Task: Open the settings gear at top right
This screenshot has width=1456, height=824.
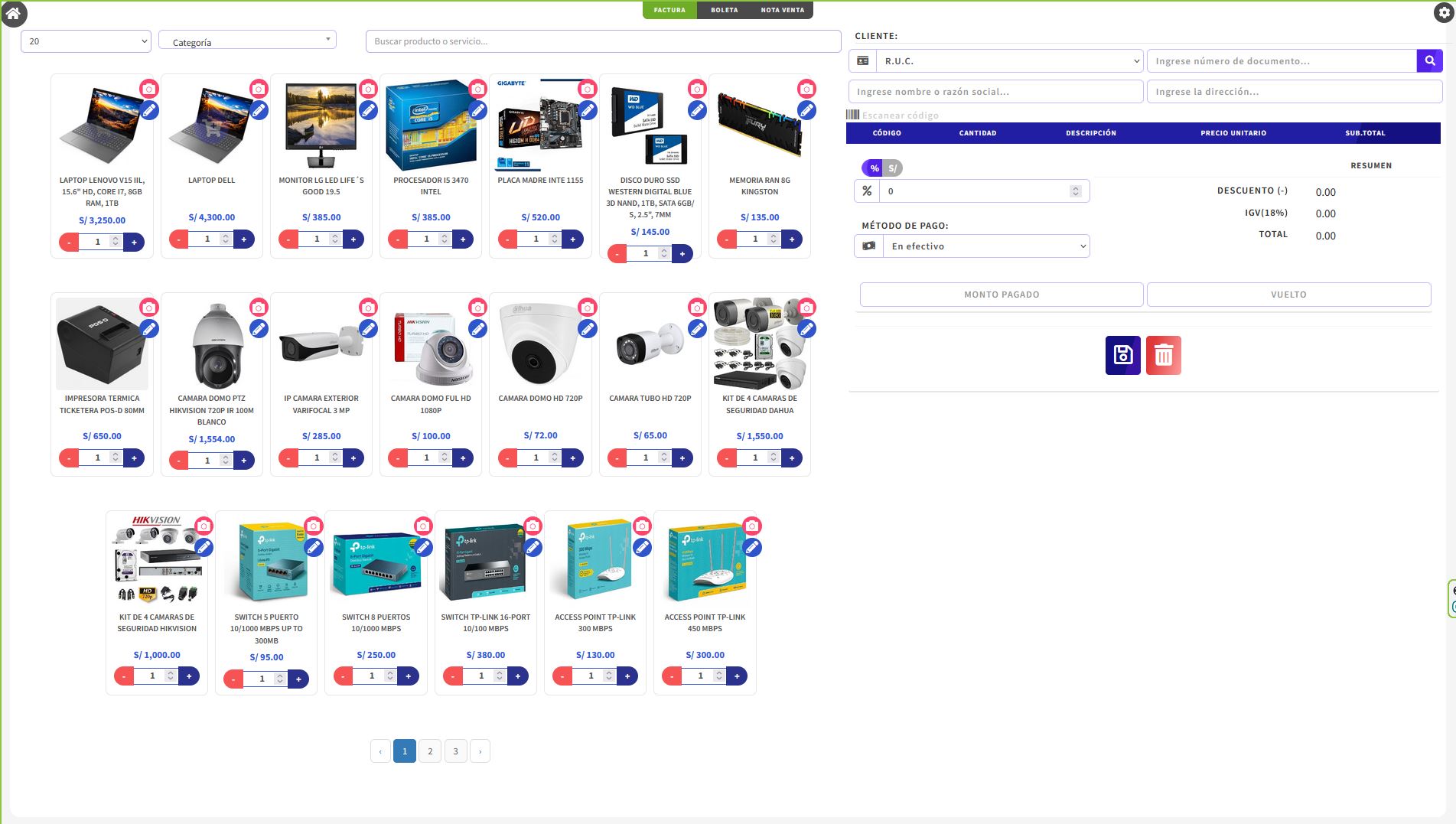Action: pos(1441,12)
